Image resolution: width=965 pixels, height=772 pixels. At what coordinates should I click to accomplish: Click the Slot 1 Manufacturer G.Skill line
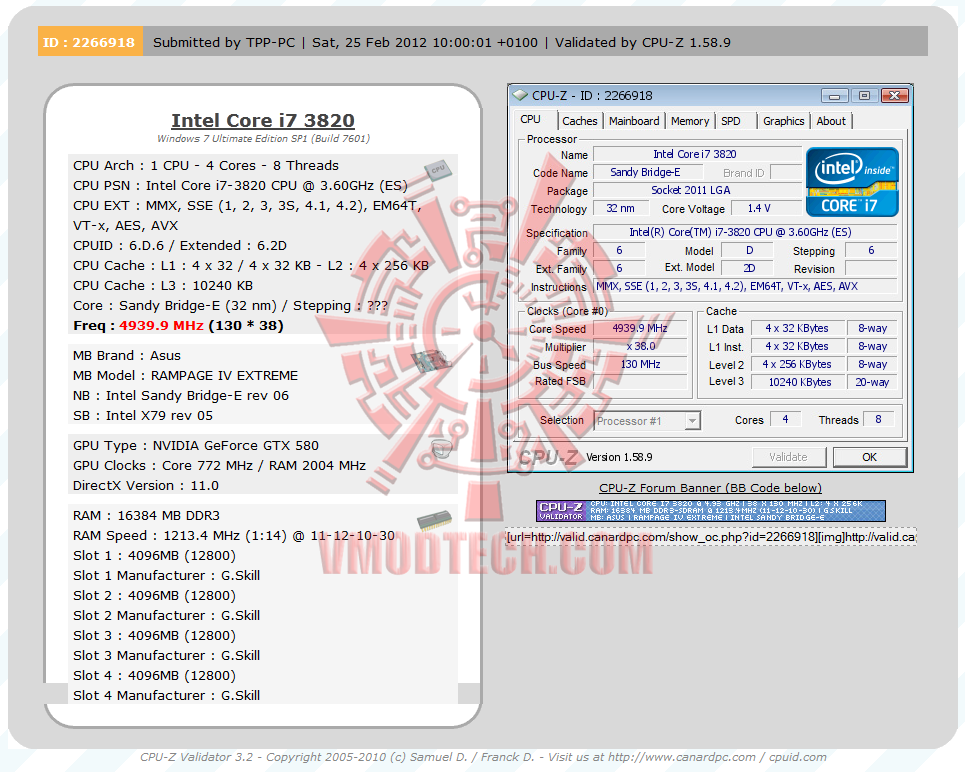(x=166, y=576)
